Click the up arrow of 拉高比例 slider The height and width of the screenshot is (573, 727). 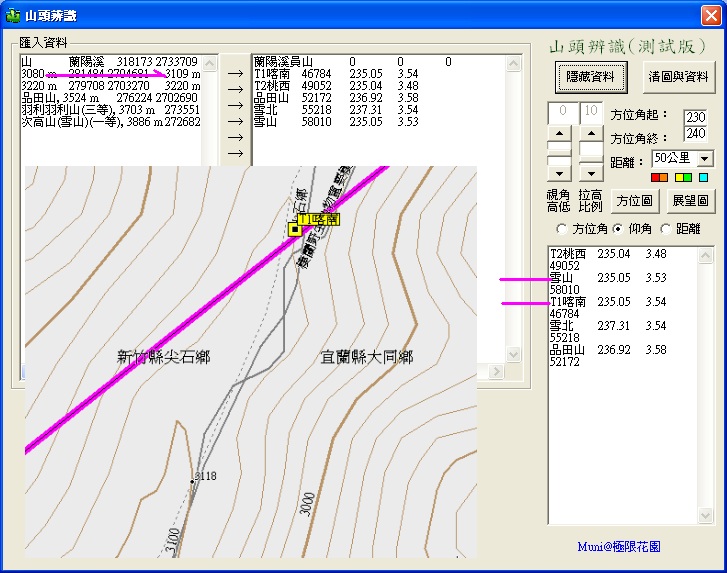pyautogui.click(x=591, y=134)
